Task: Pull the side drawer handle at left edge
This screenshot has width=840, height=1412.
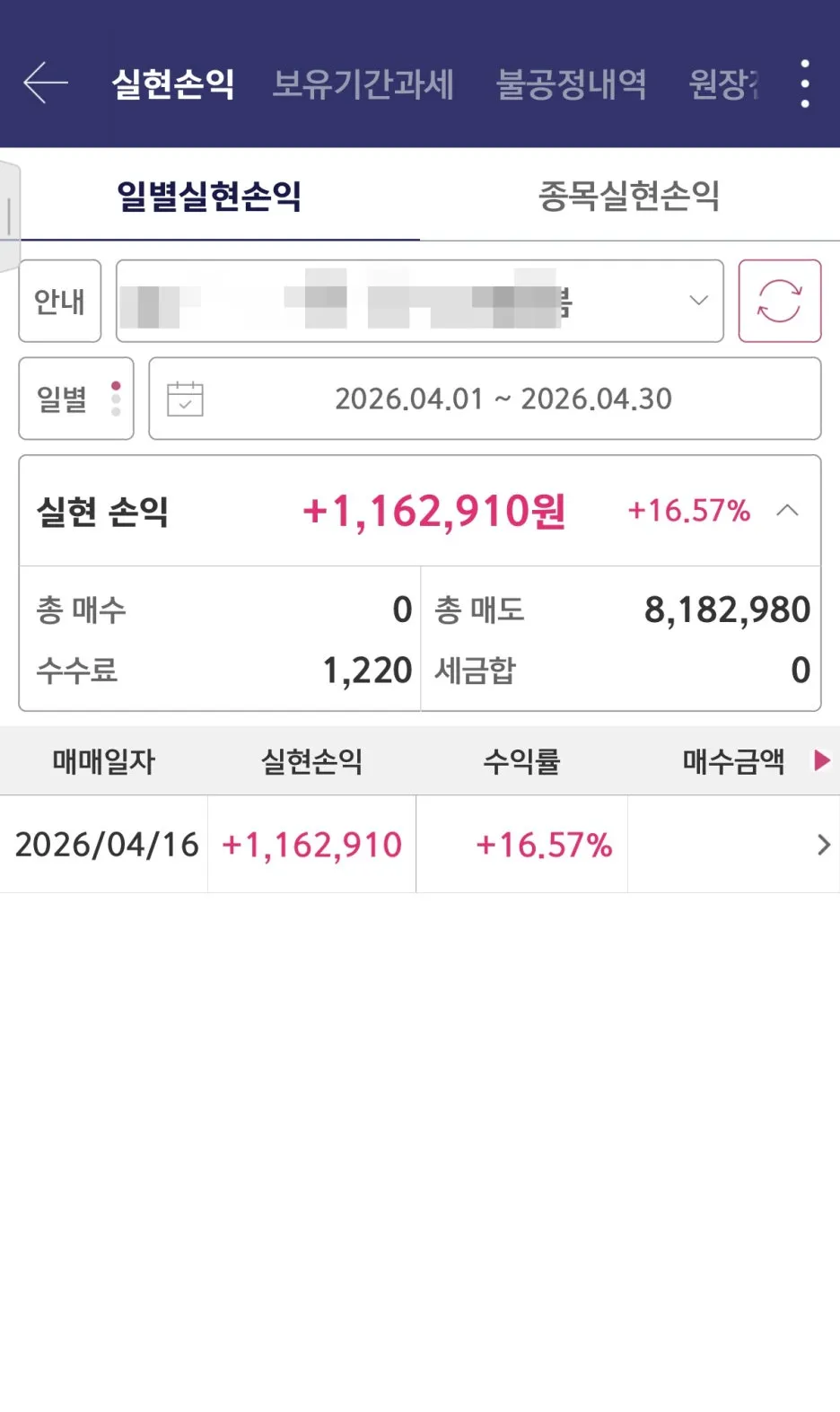Action: point(9,215)
